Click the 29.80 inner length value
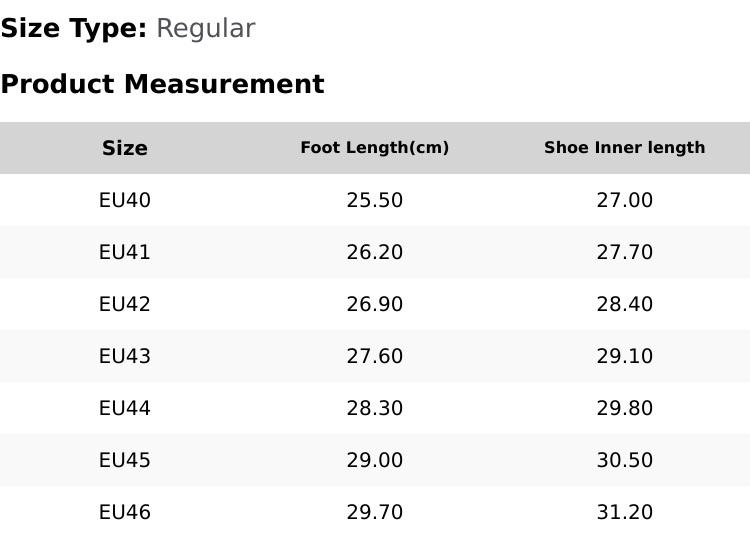Viewport: 750px width, 538px height. [625, 408]
